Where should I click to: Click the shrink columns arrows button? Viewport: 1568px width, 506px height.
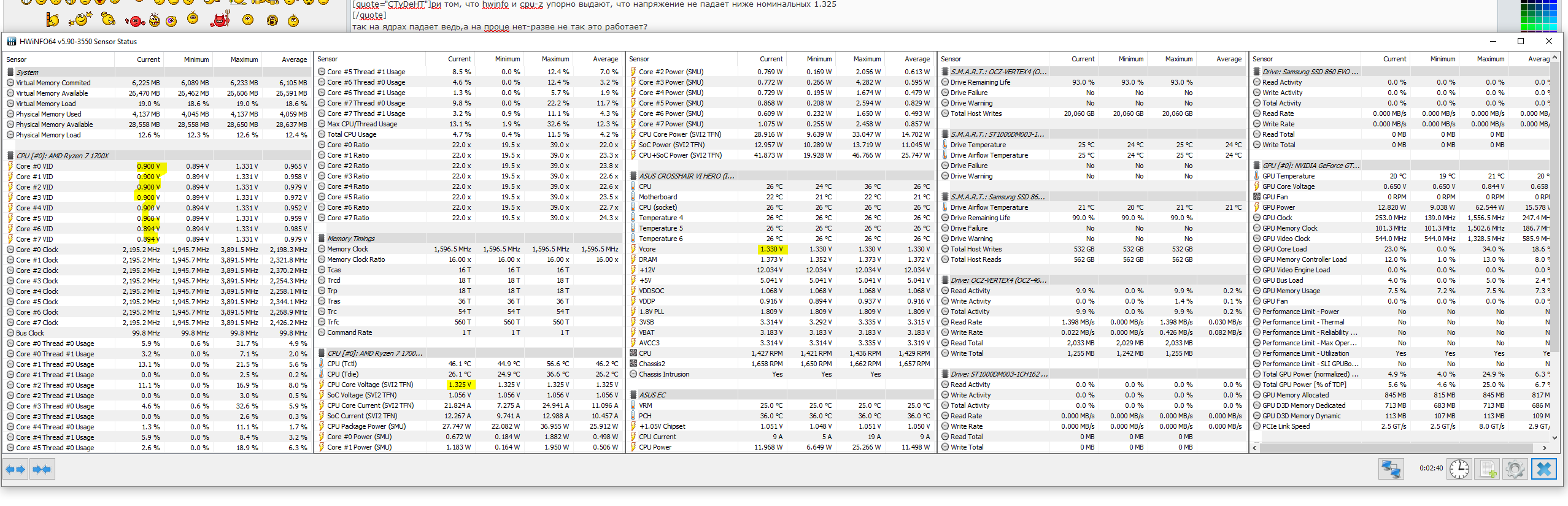pyautogui.click(x=42, y=470)
